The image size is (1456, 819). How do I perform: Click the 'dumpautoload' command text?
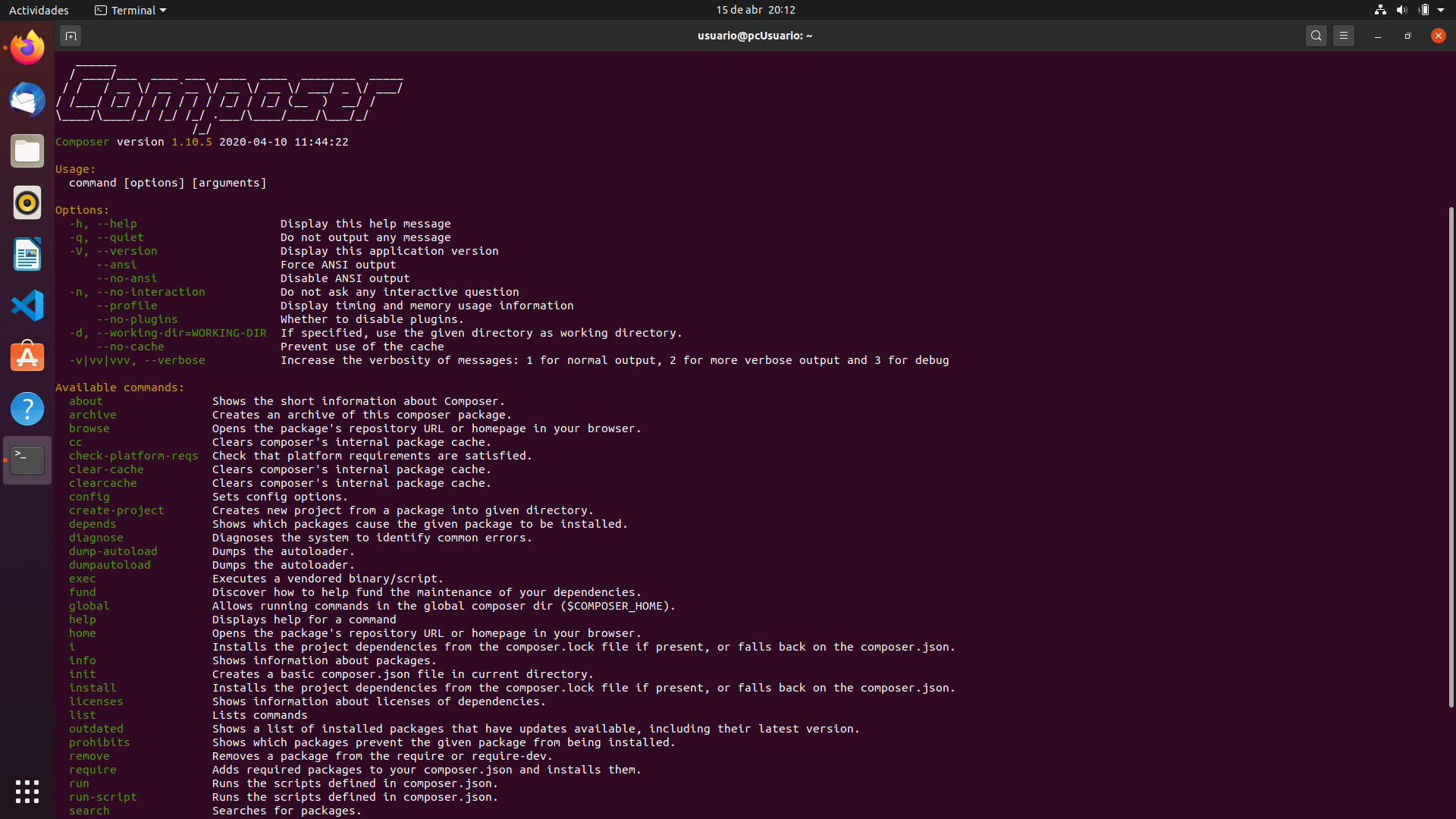[109, 565]
